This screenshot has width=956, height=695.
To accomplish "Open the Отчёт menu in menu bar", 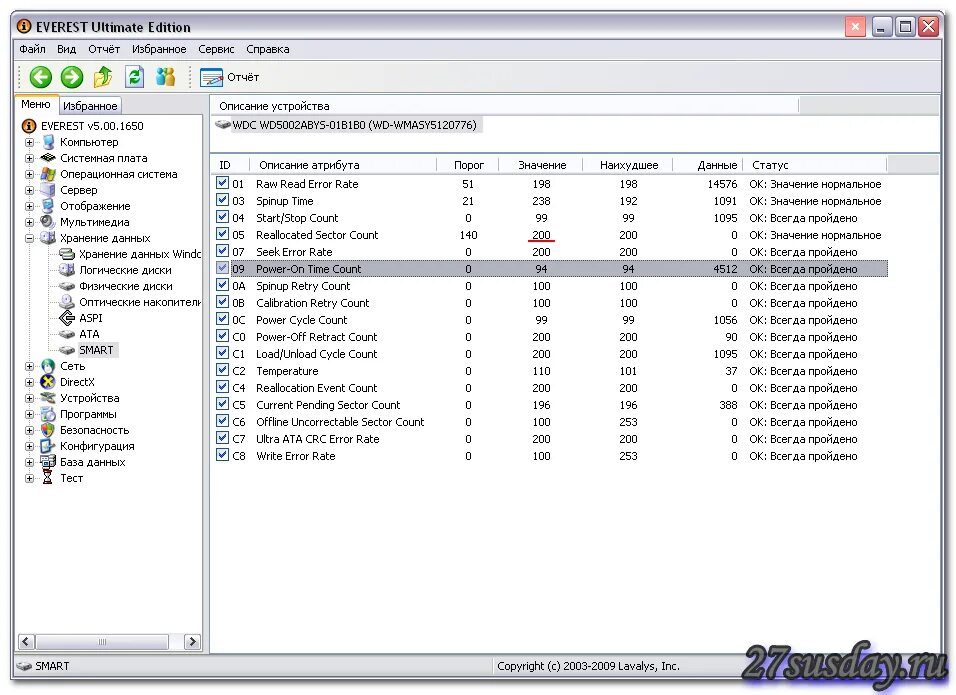I will pyautogui.click(x=104, y=49).
